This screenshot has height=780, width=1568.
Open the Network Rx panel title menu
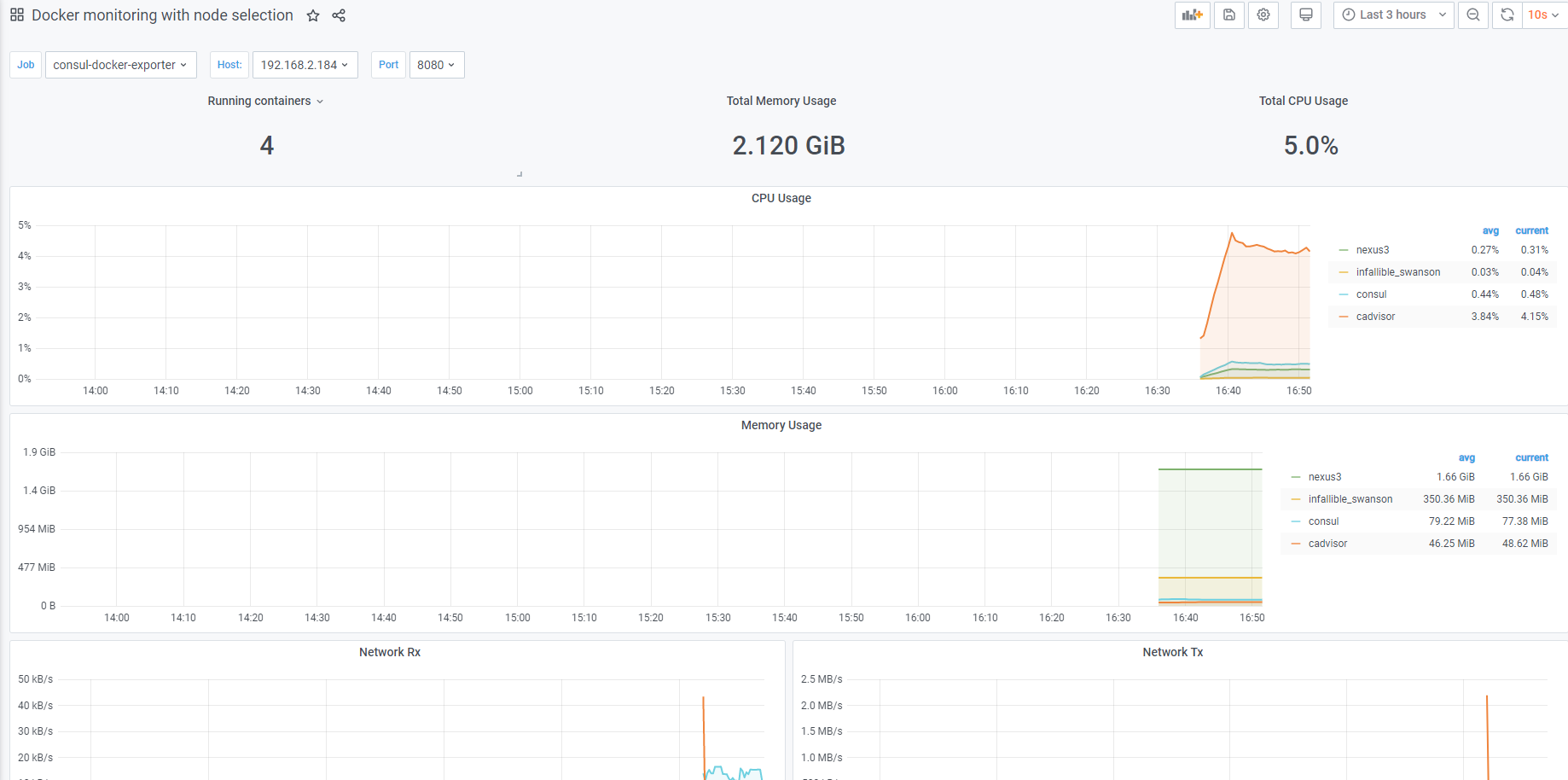(x=390, y=652)
